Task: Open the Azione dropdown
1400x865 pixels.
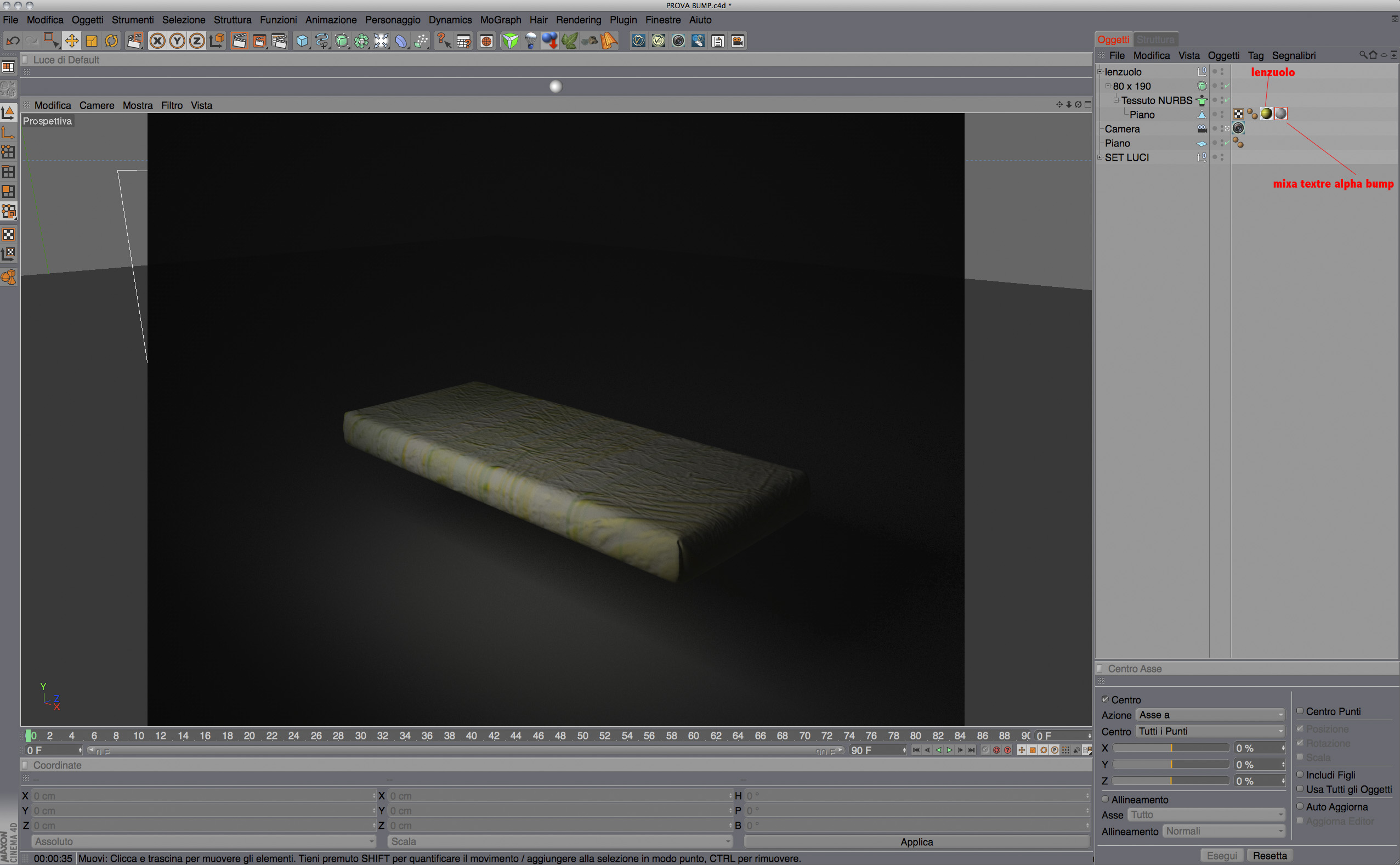Action: [1210, 715]
